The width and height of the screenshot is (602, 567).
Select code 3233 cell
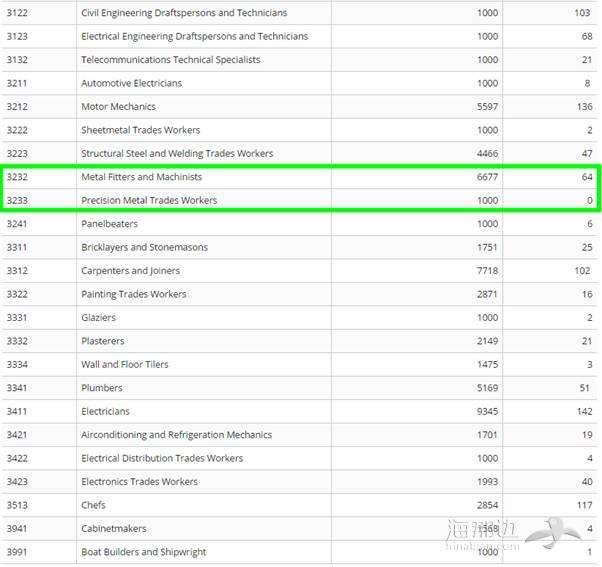[17, 200]
